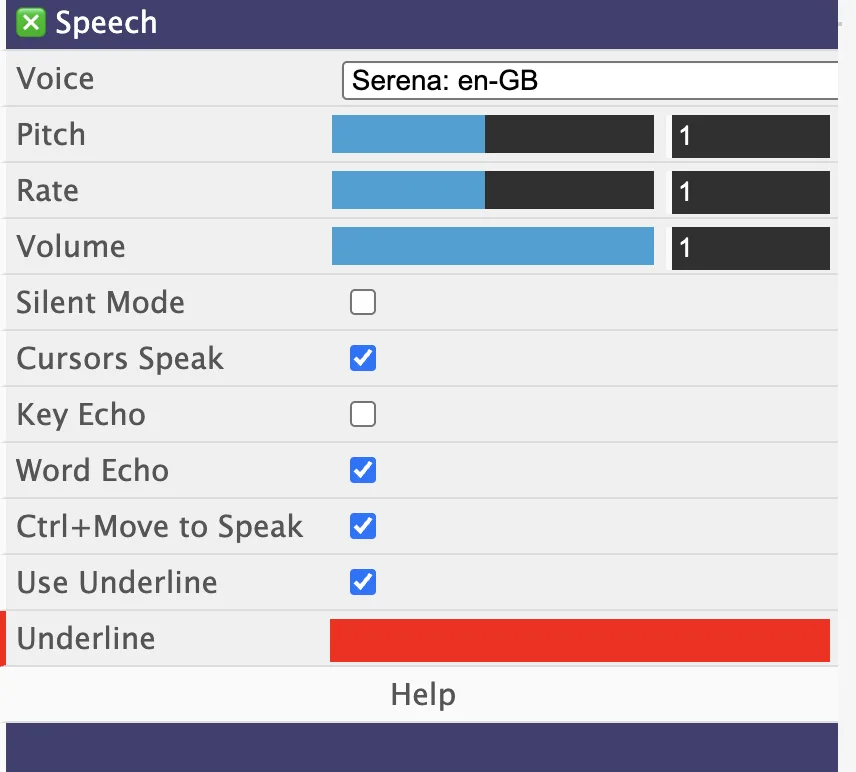Click the green X icon on title bar

pos(29,22)
